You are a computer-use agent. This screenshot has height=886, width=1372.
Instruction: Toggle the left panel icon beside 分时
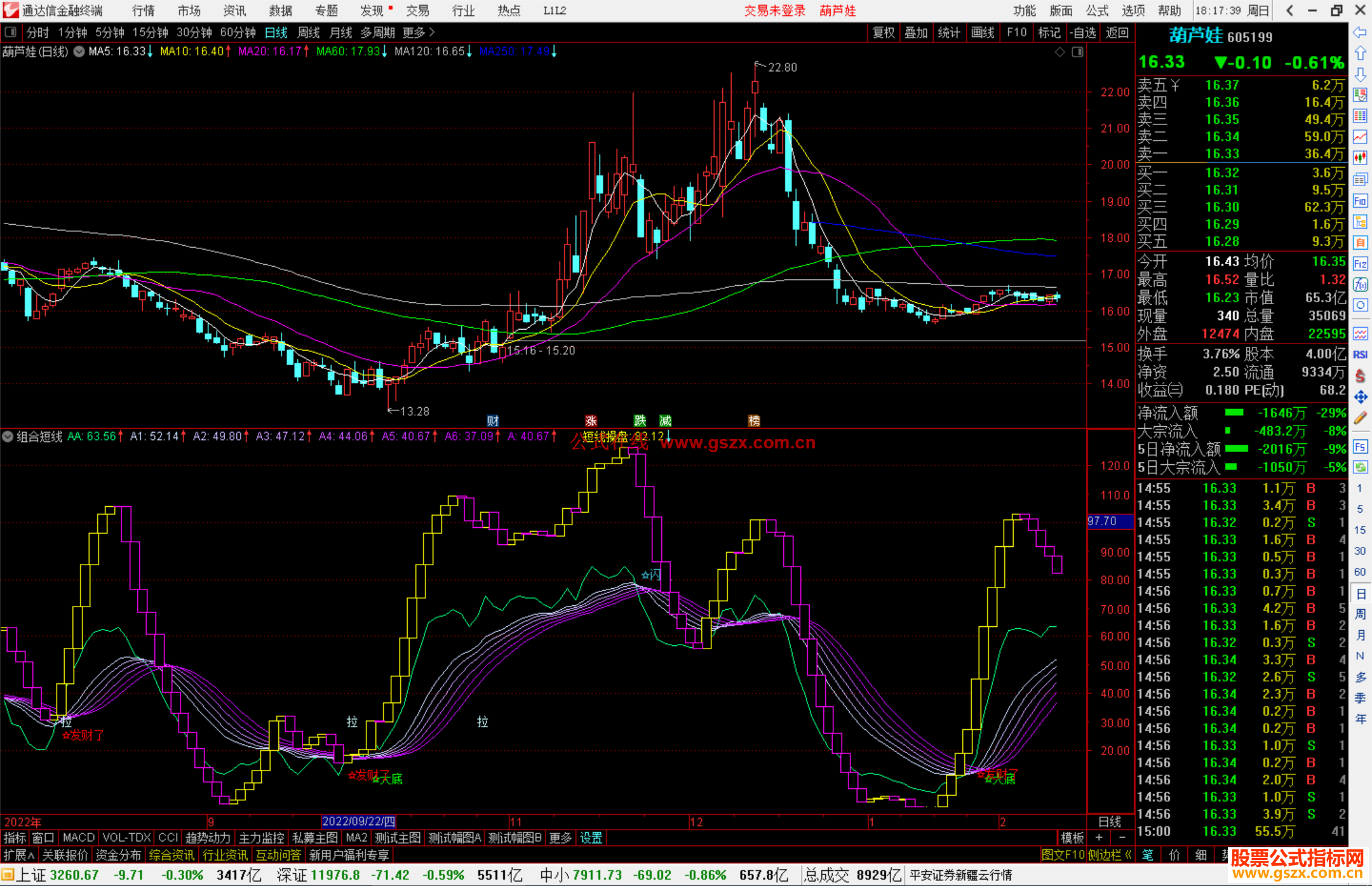[x=10, y=32]
